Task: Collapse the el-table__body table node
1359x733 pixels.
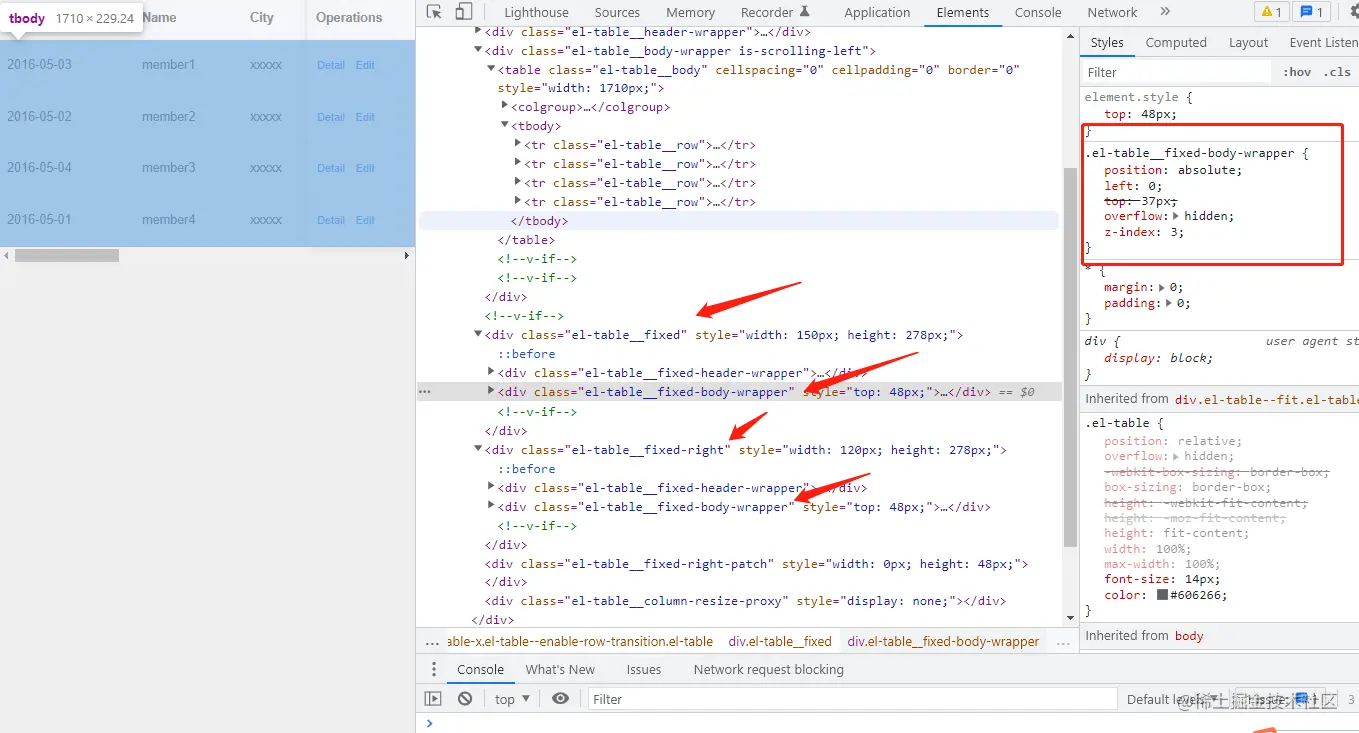Action: [491, 69]
